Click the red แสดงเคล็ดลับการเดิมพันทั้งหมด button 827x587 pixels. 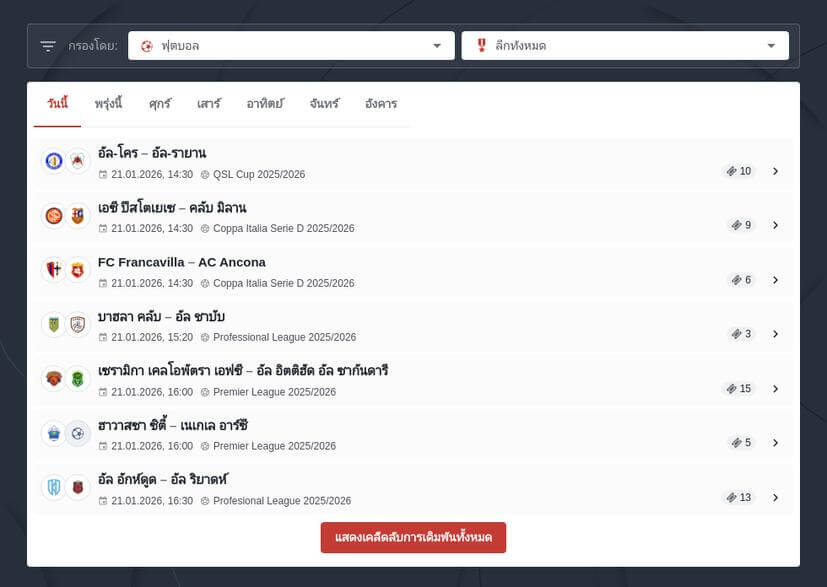pyautogui.click(x=413, y=537)
